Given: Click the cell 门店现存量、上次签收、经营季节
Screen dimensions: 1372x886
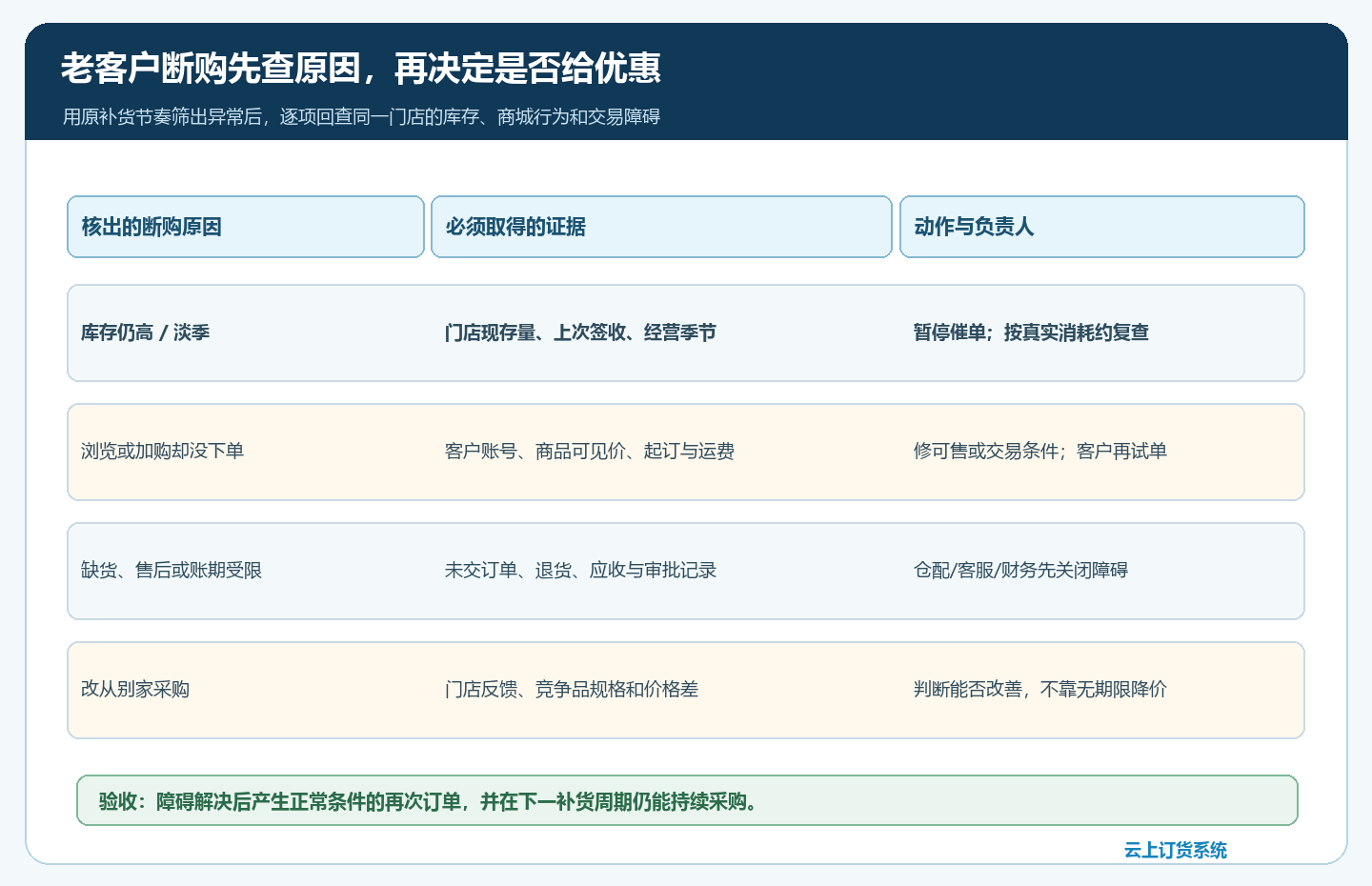Looking at the screenshot, I should [580, 332].
